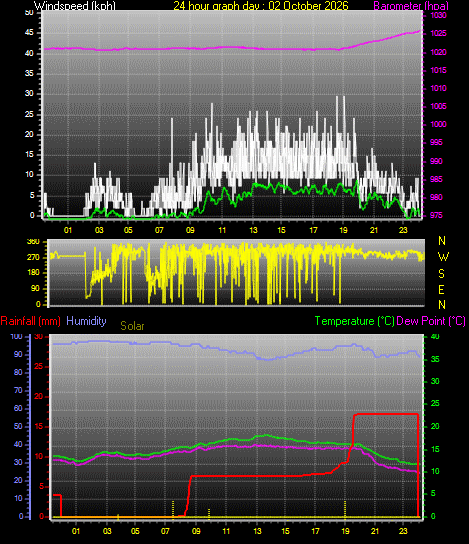469x544 pixels.
Task: Click the blue 'Humidity' legend label
Action: 86,321
